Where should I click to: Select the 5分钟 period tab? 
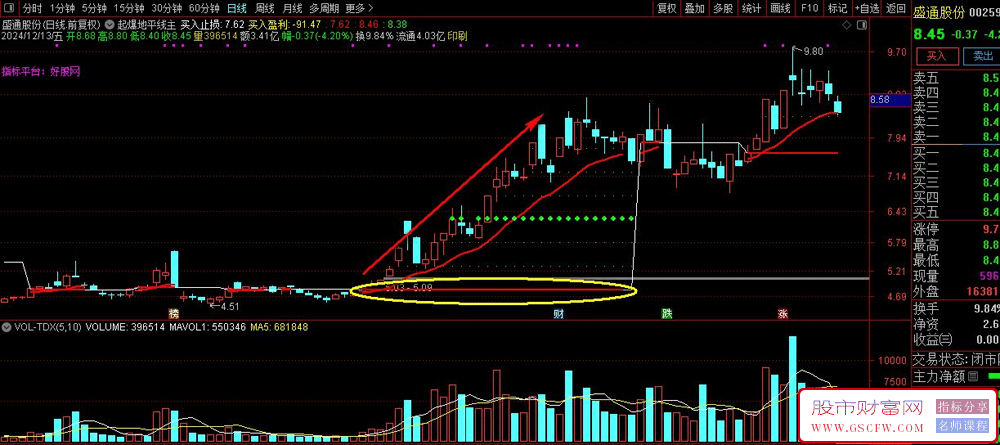(95, 8)
